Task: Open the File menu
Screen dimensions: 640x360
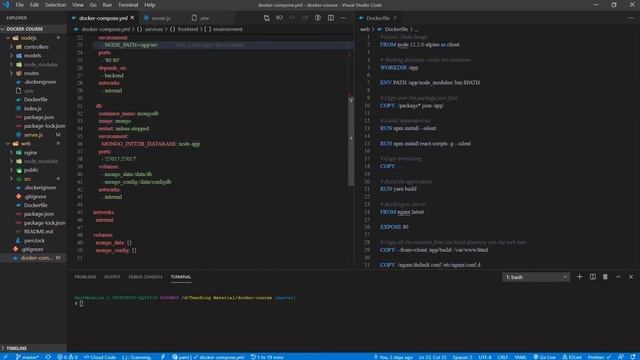Action: tap(19, 5)
